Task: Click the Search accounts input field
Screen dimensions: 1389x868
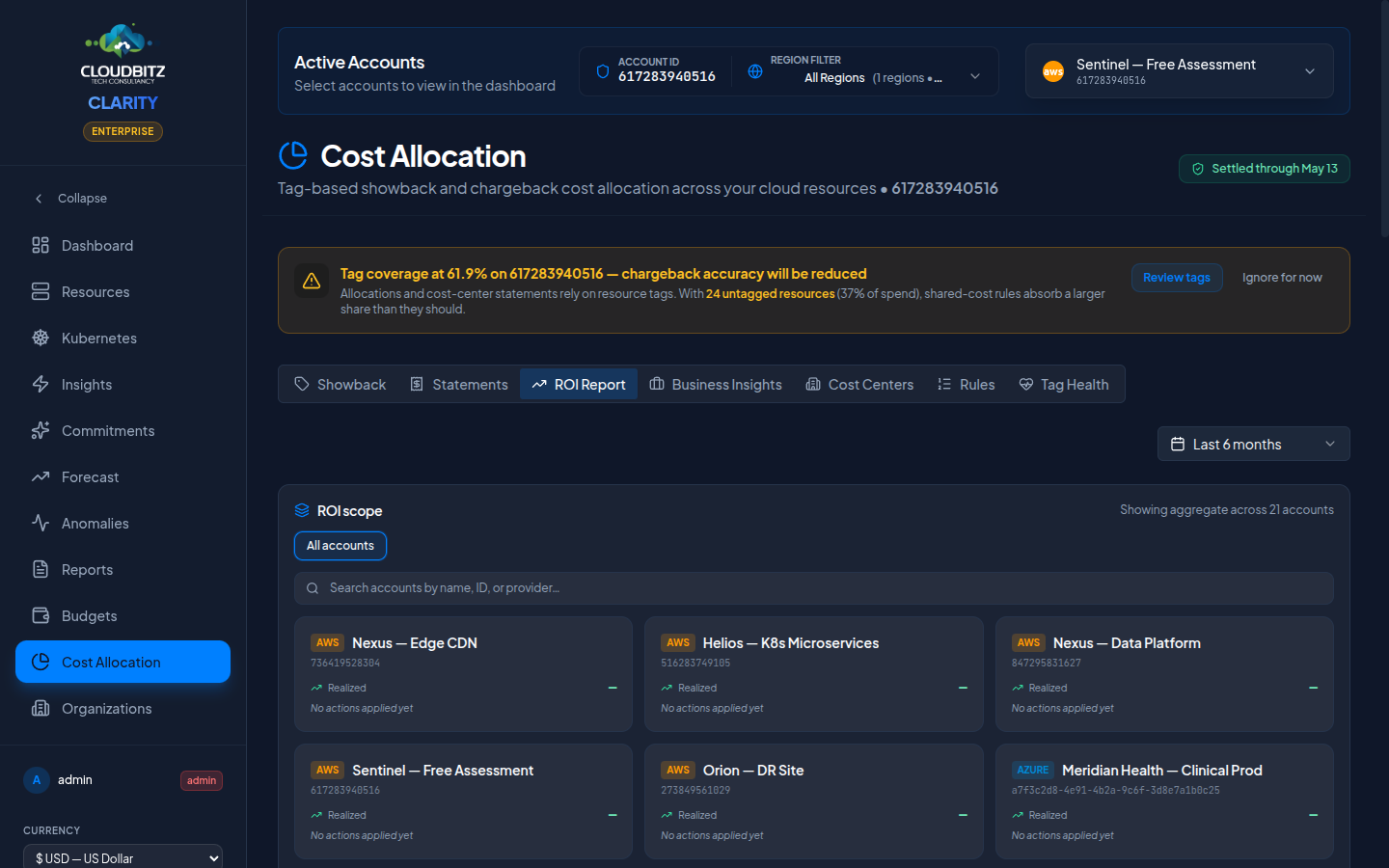Action: (814, 588)
